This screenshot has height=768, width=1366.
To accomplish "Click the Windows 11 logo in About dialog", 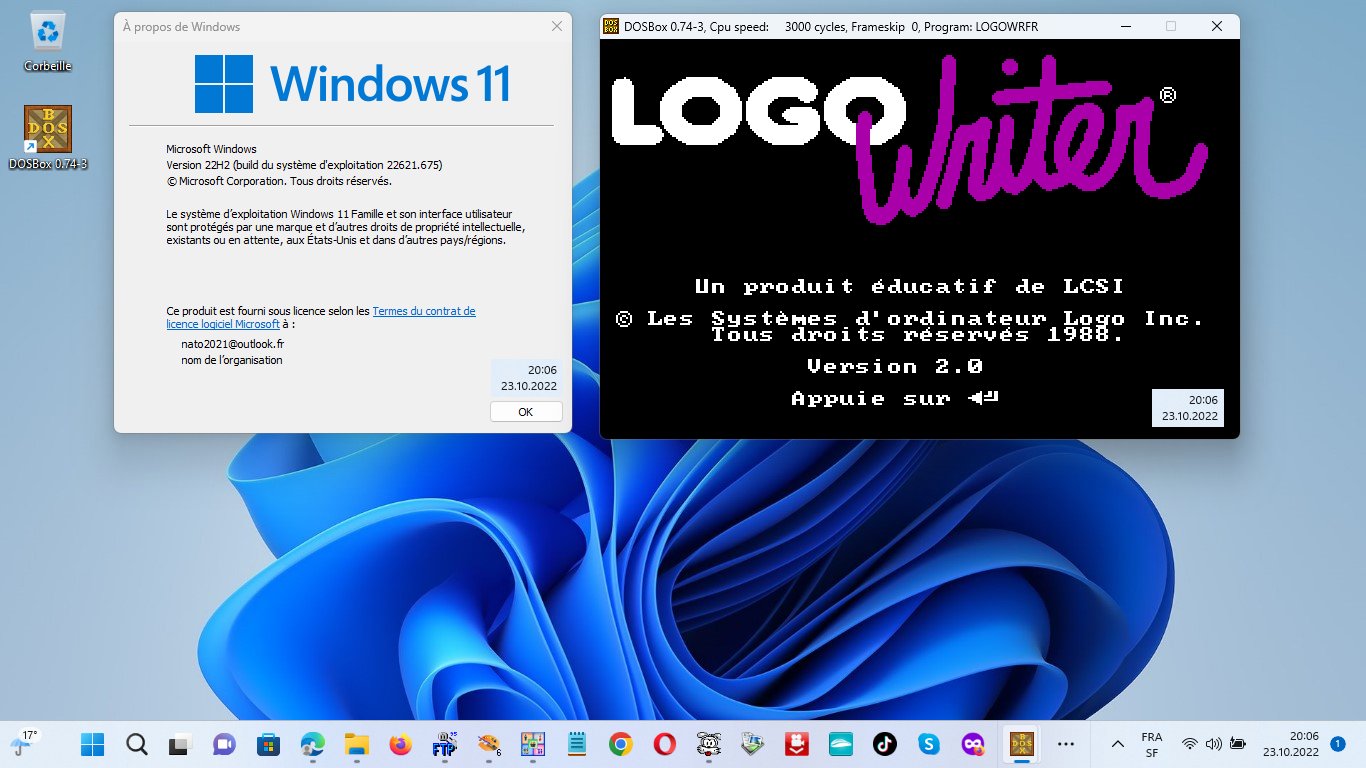I will (x=353, y=83).
